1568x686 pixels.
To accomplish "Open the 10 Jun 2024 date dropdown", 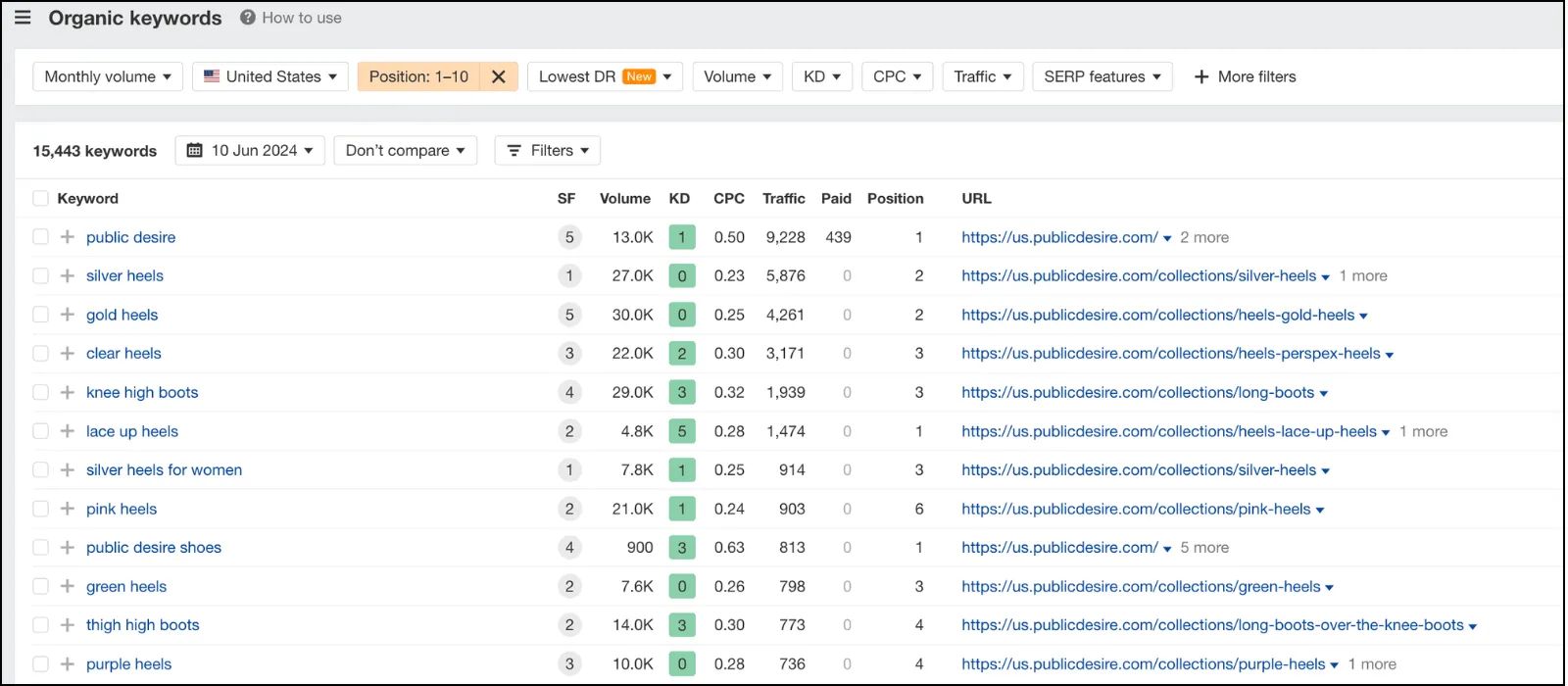I will (x=250, y=150).
